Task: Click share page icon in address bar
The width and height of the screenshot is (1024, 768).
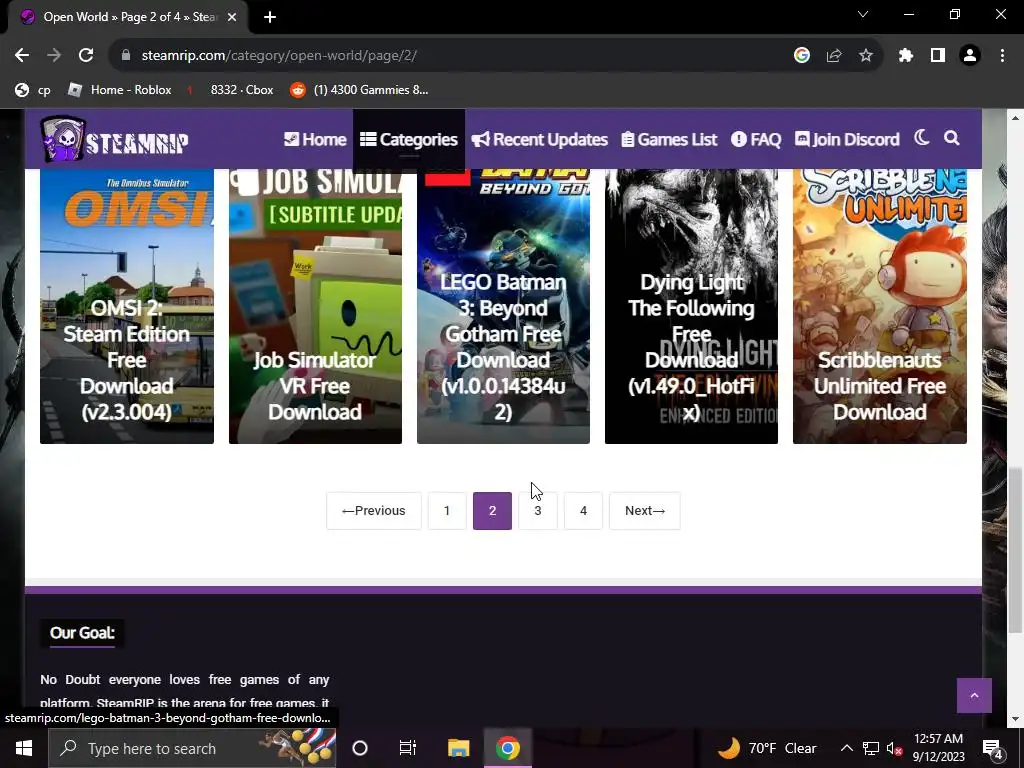Action: pyautogui.click(x=834, y=56)
